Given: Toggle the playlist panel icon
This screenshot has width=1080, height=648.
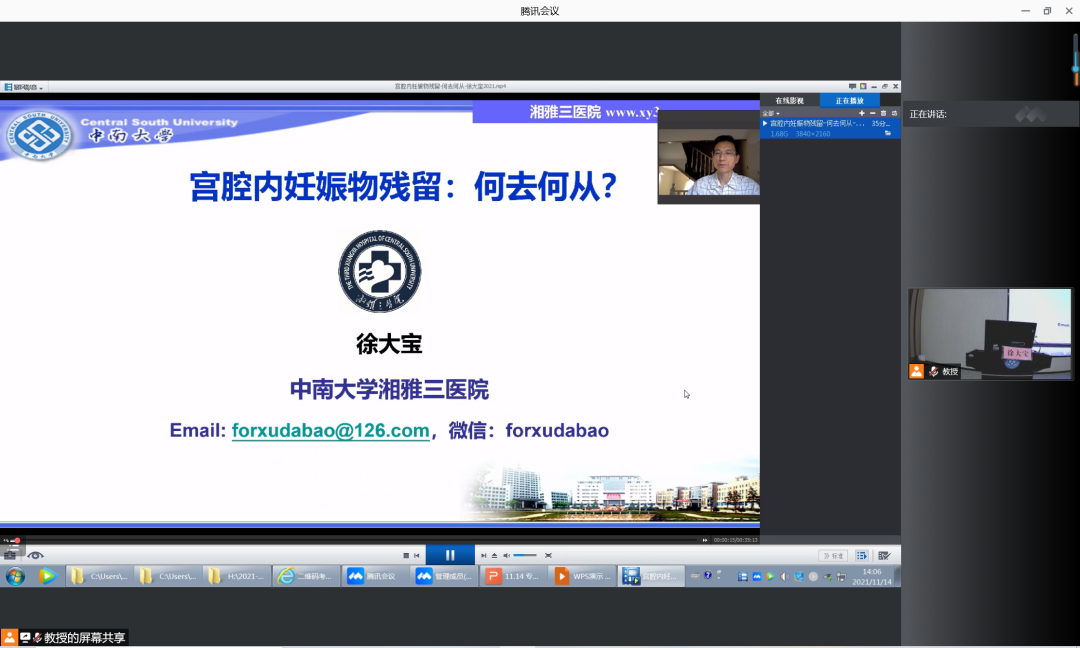Looking at the screenshot, I should click(x=862, y=556).
